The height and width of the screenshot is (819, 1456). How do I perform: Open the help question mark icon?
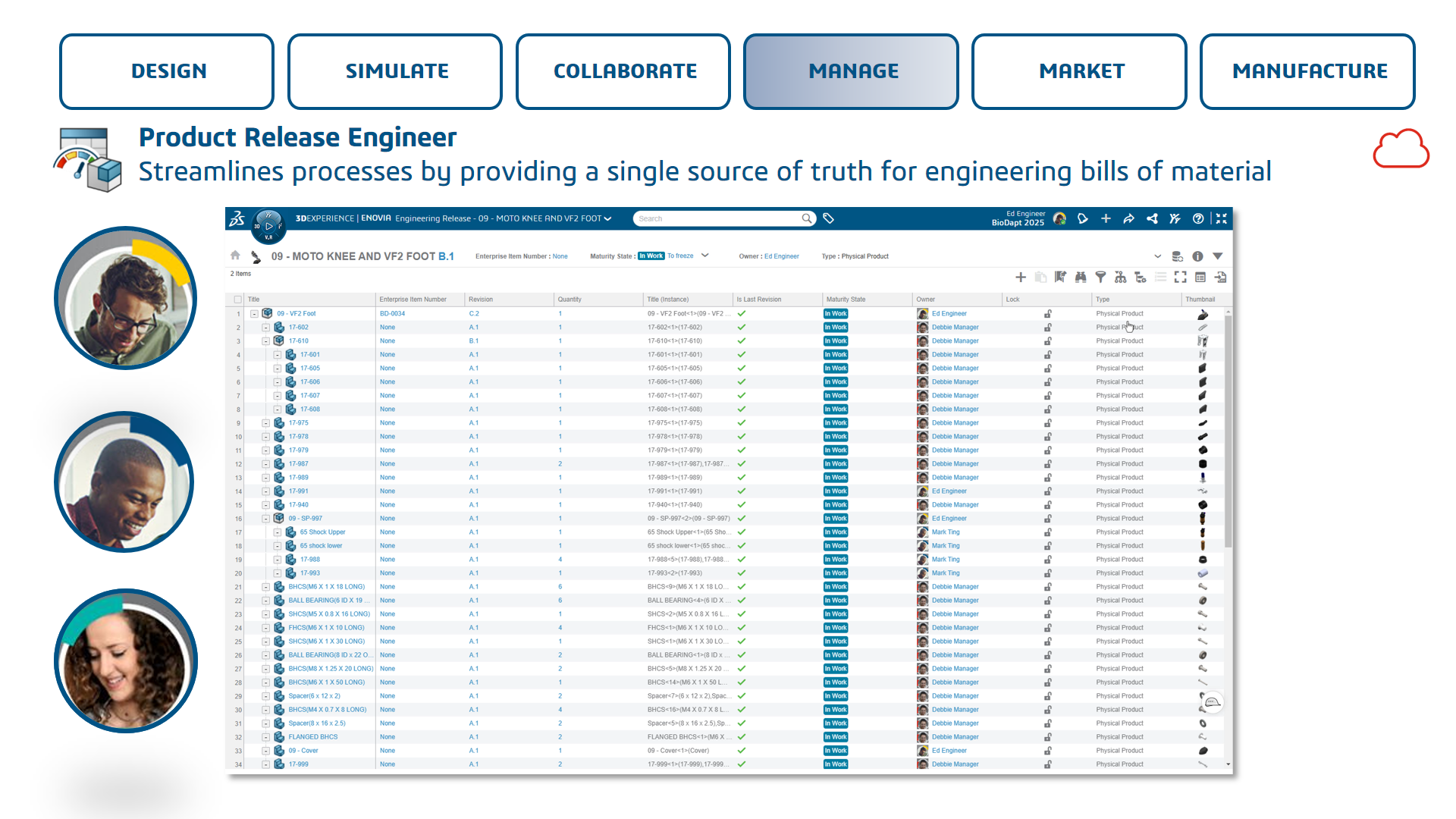(x=1198, y=218)
